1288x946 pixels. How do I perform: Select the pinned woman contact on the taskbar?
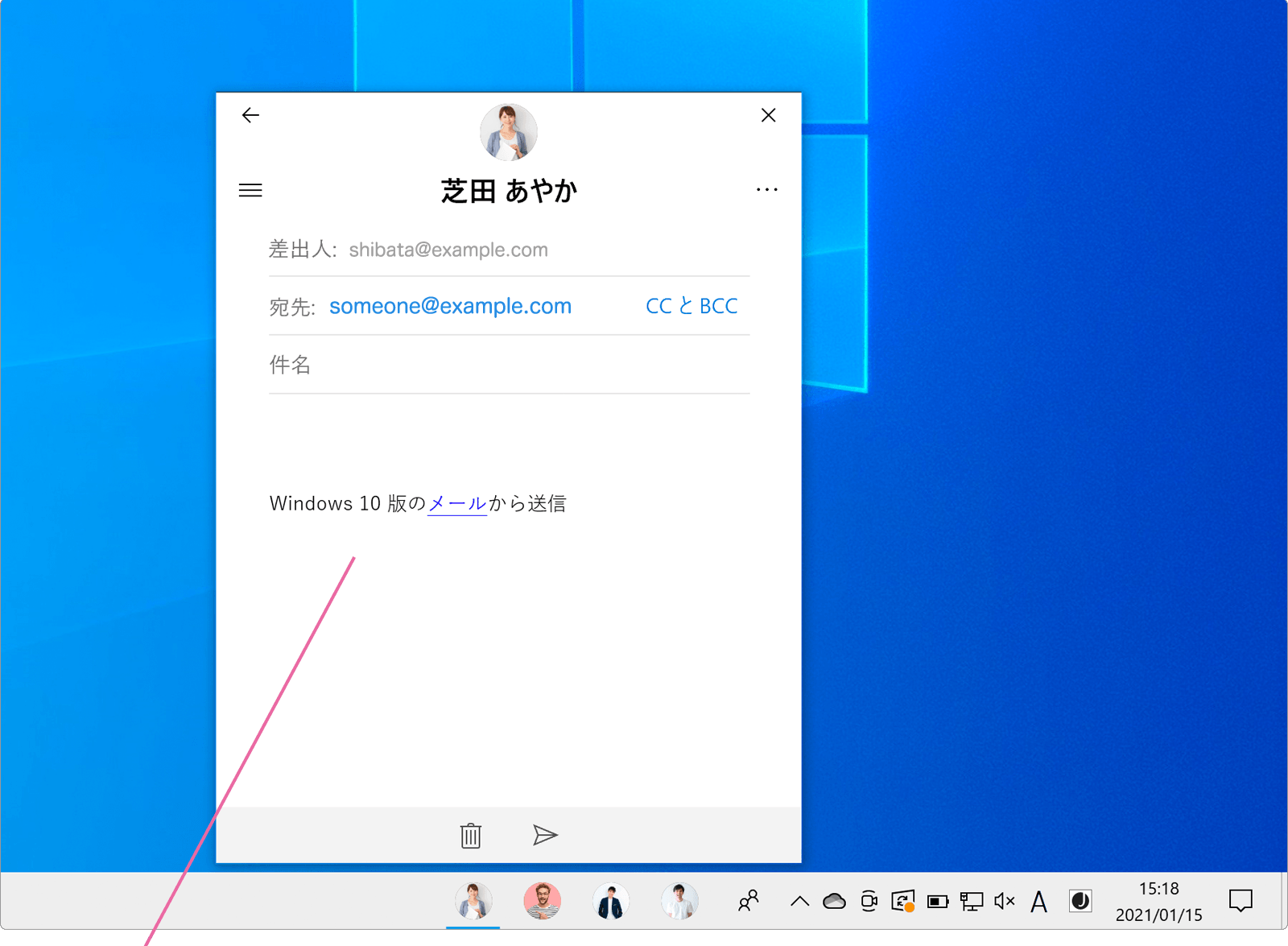click(473, 901)
